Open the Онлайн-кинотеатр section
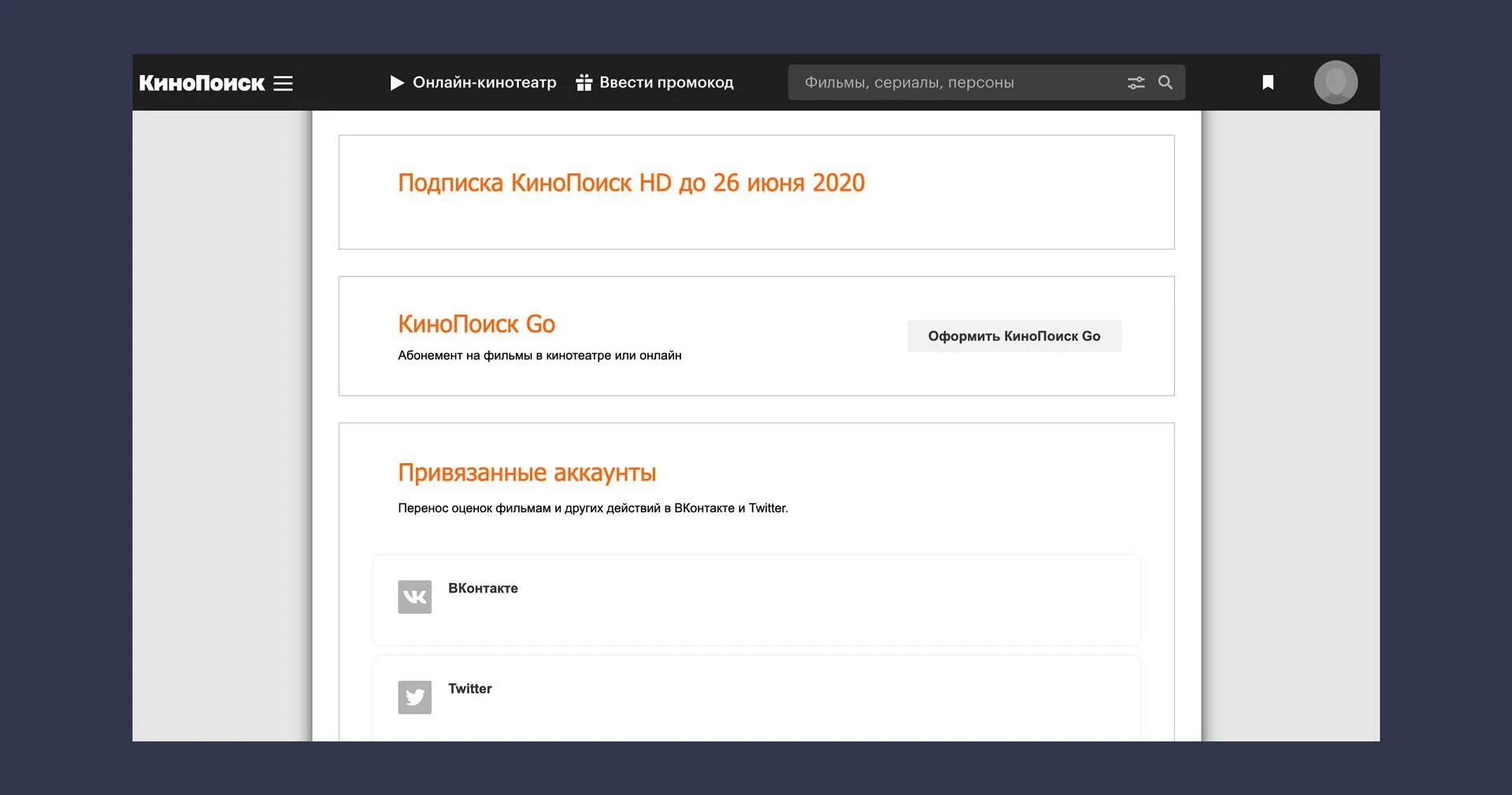1512x795 pixels. pyautogui.click(x=473, y=82)
